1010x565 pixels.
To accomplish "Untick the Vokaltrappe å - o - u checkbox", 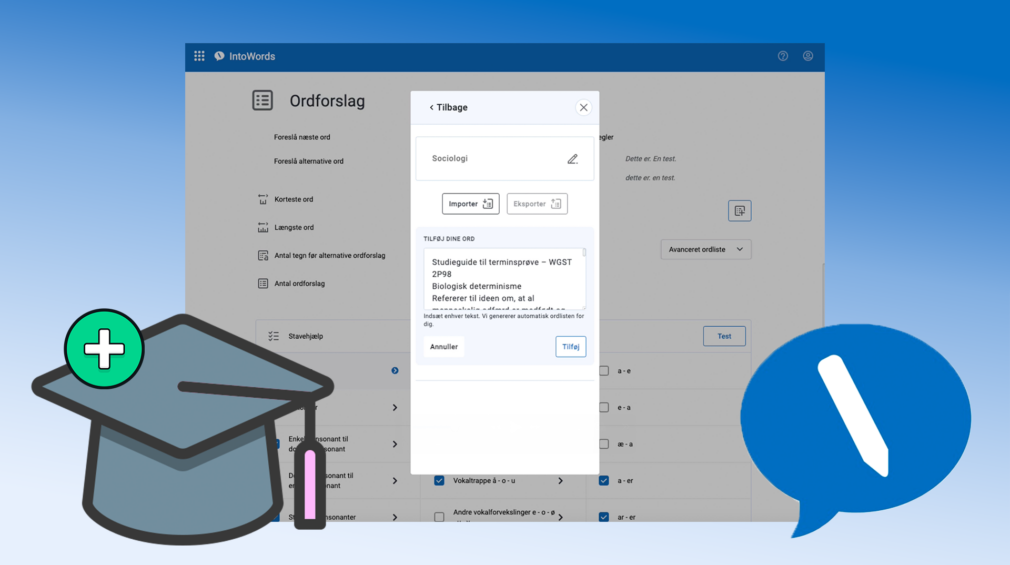I will [439, 481].
